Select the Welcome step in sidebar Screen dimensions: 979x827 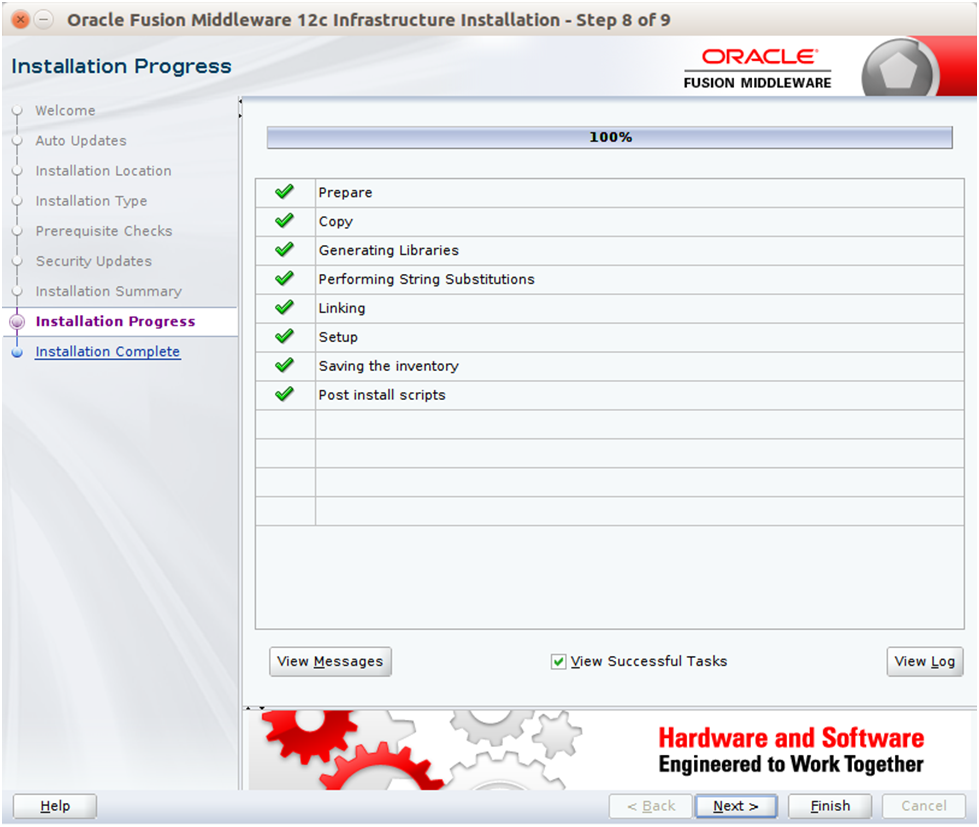66,110
